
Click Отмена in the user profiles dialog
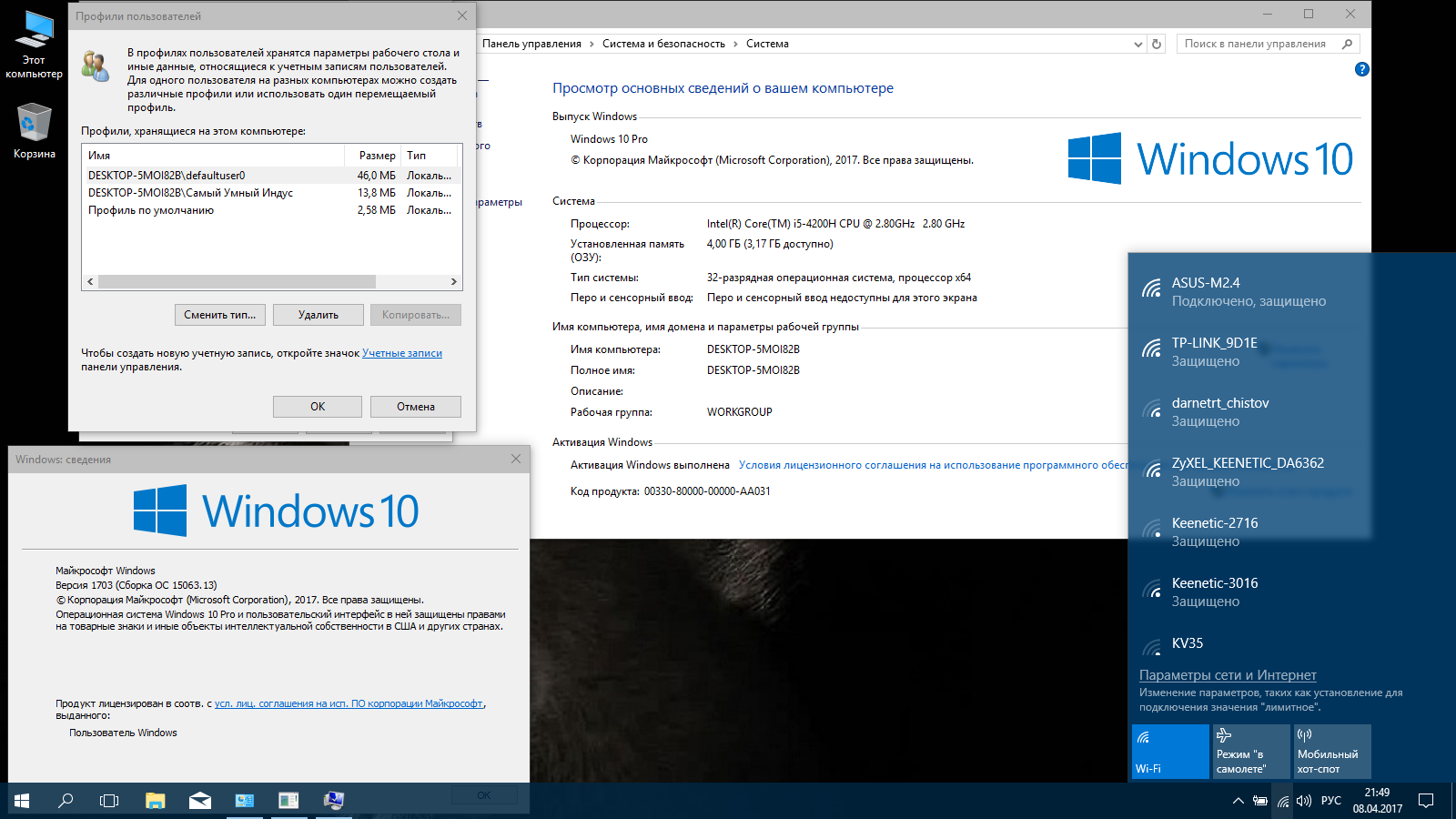click(x=416, y=407)
